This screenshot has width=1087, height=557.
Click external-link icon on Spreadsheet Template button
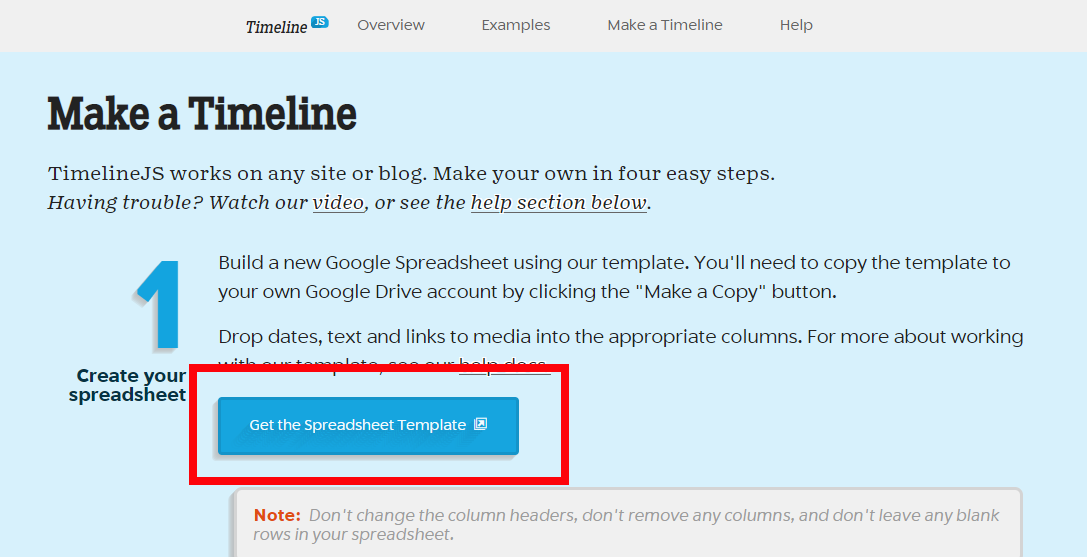click(x=480, y=424)
